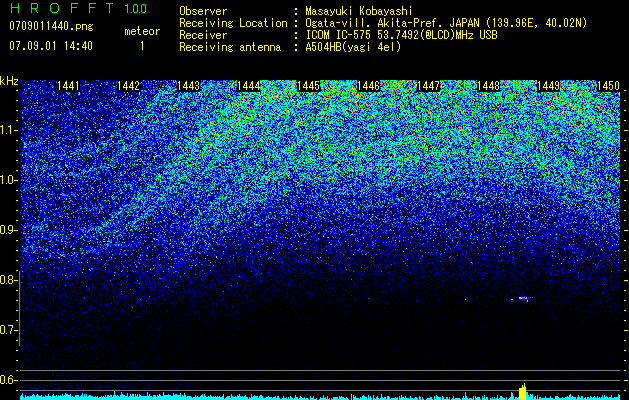Click the Receiving antenna label
Image resolution: width=629 pixels, height=400 pixels.
click(230, 47)
